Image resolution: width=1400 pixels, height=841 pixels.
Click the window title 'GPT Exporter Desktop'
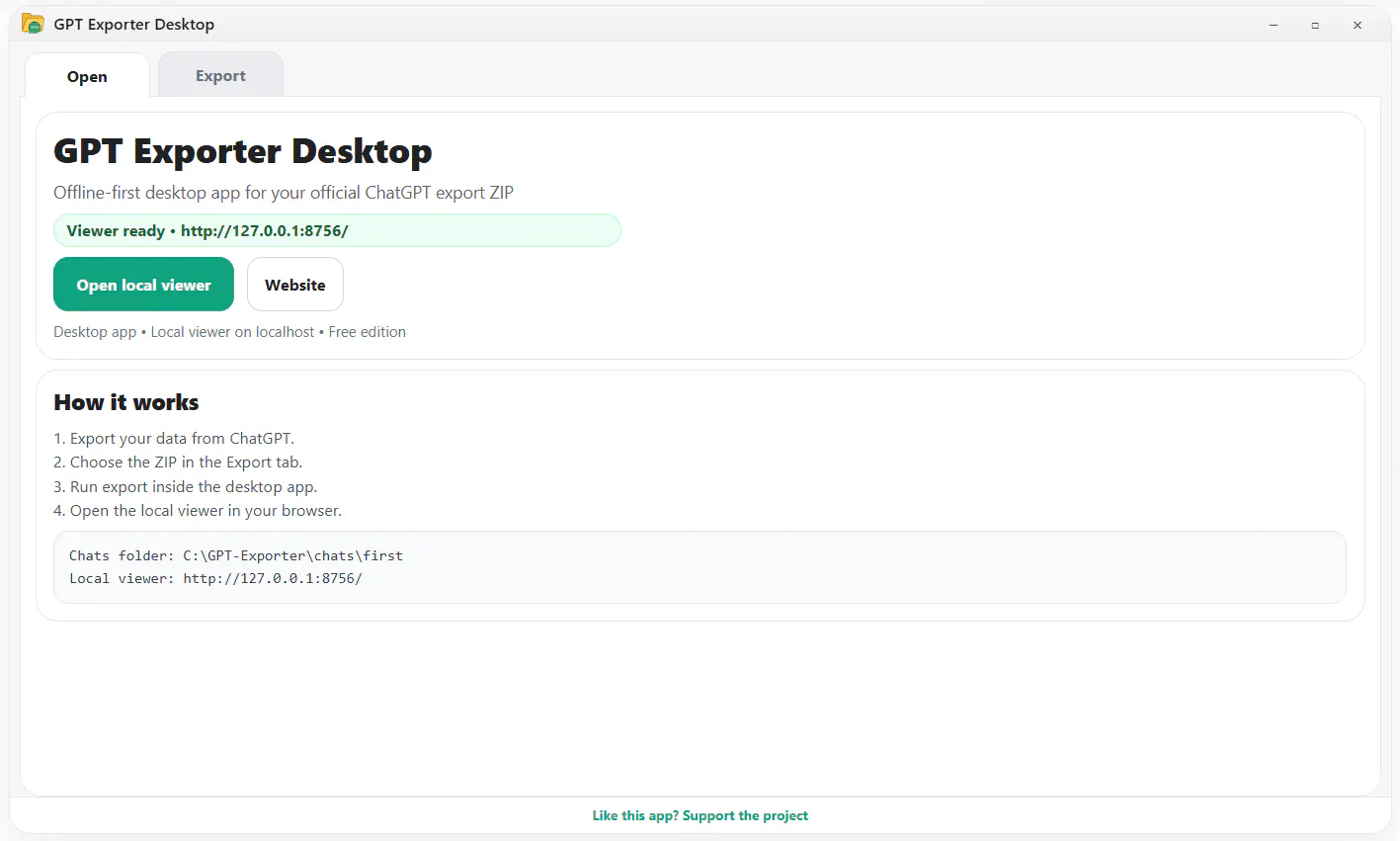pyautogui.click(x=134, y=24)
